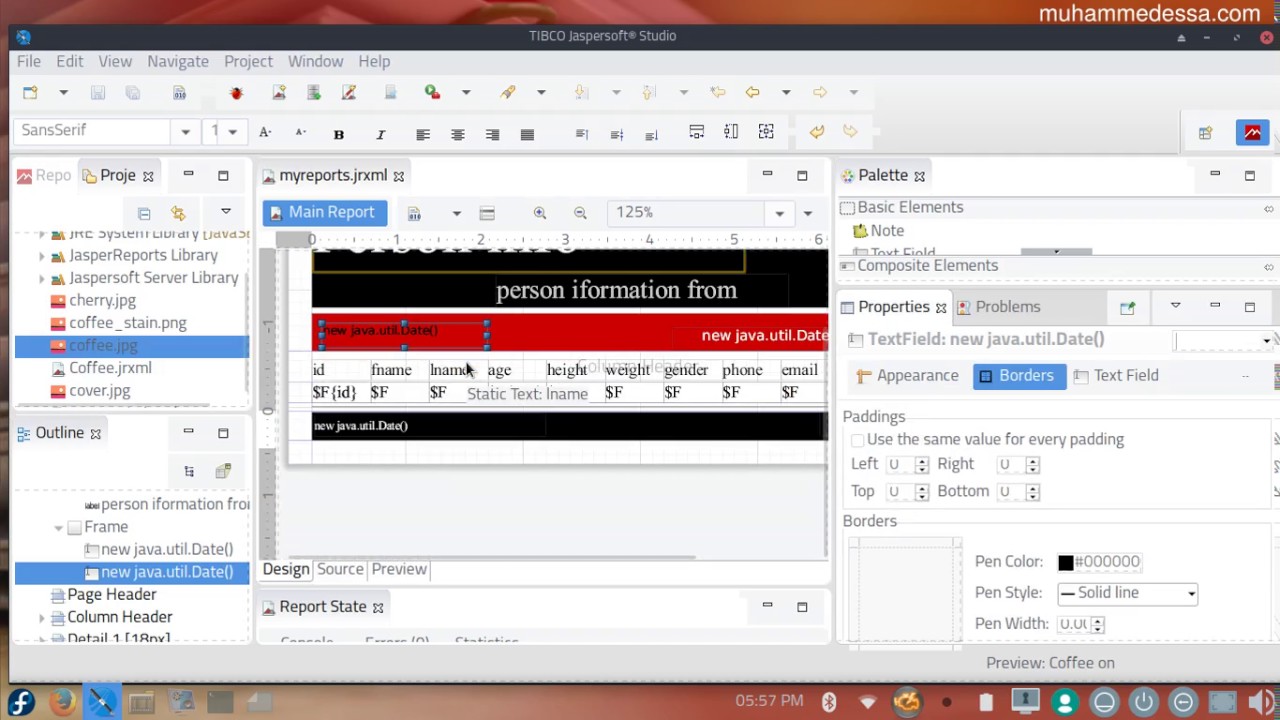Click the Fedora start menu icon
1280x720 pixels.
21,701
